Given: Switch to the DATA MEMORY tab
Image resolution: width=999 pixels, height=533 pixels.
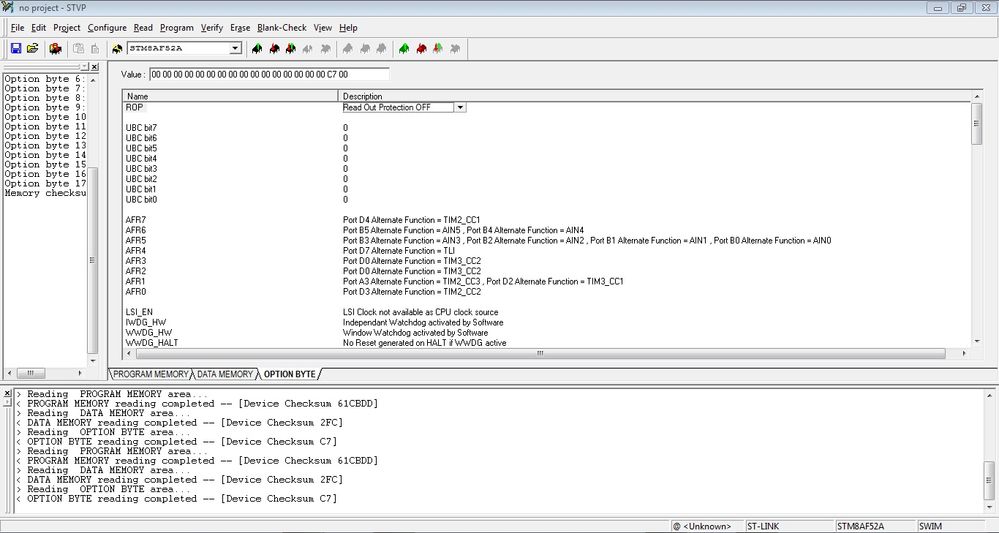Looking at the screenshot, I should (225, 374).
